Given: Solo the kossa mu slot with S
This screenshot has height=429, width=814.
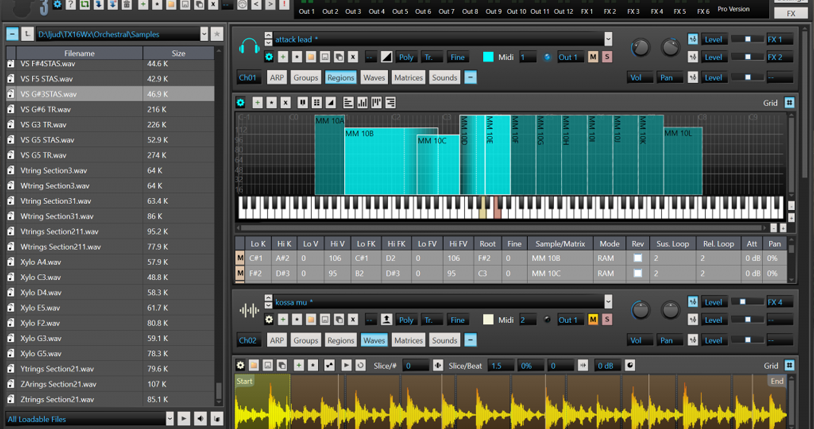Looking at the screenshot, I should tap(607, 320).
